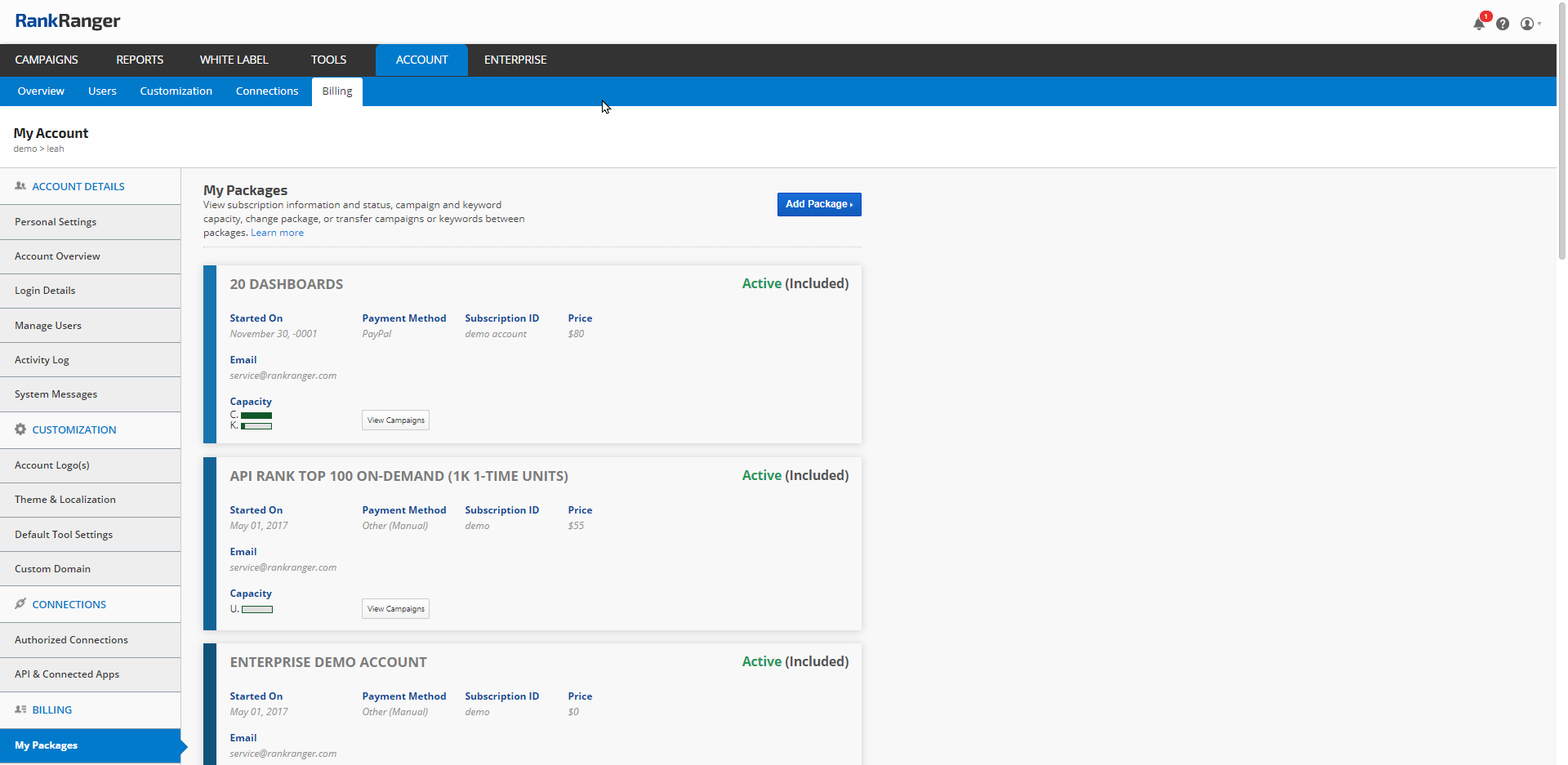This screenshot has height=765, width=1568.
Task: Click the Connections plug icon
Action: click(20, 604)
